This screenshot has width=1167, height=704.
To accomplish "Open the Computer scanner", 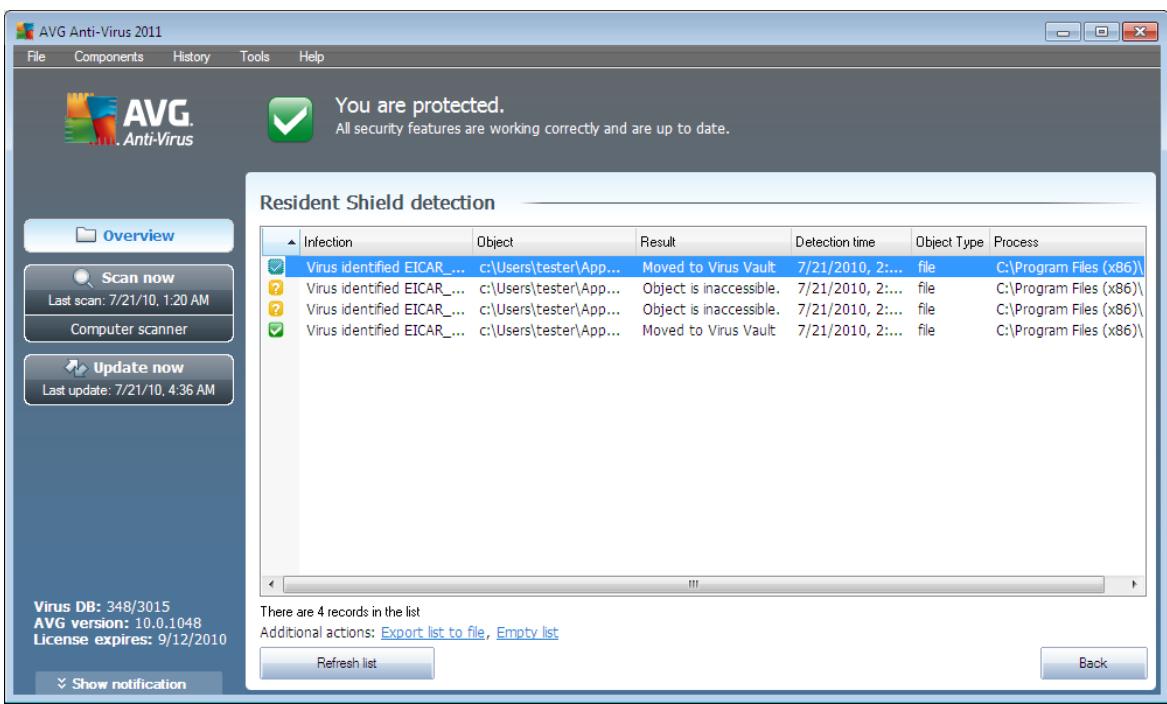I will (129, 329).
